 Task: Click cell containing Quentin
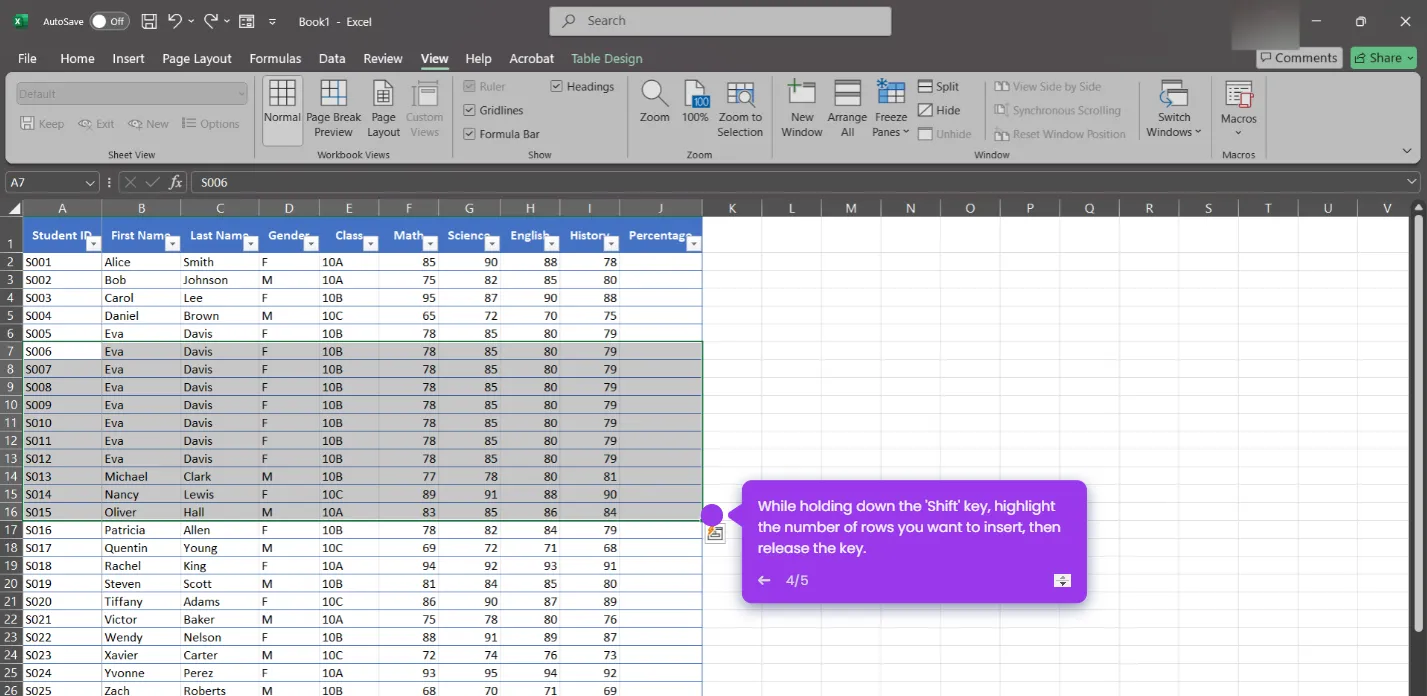(141, 548)
